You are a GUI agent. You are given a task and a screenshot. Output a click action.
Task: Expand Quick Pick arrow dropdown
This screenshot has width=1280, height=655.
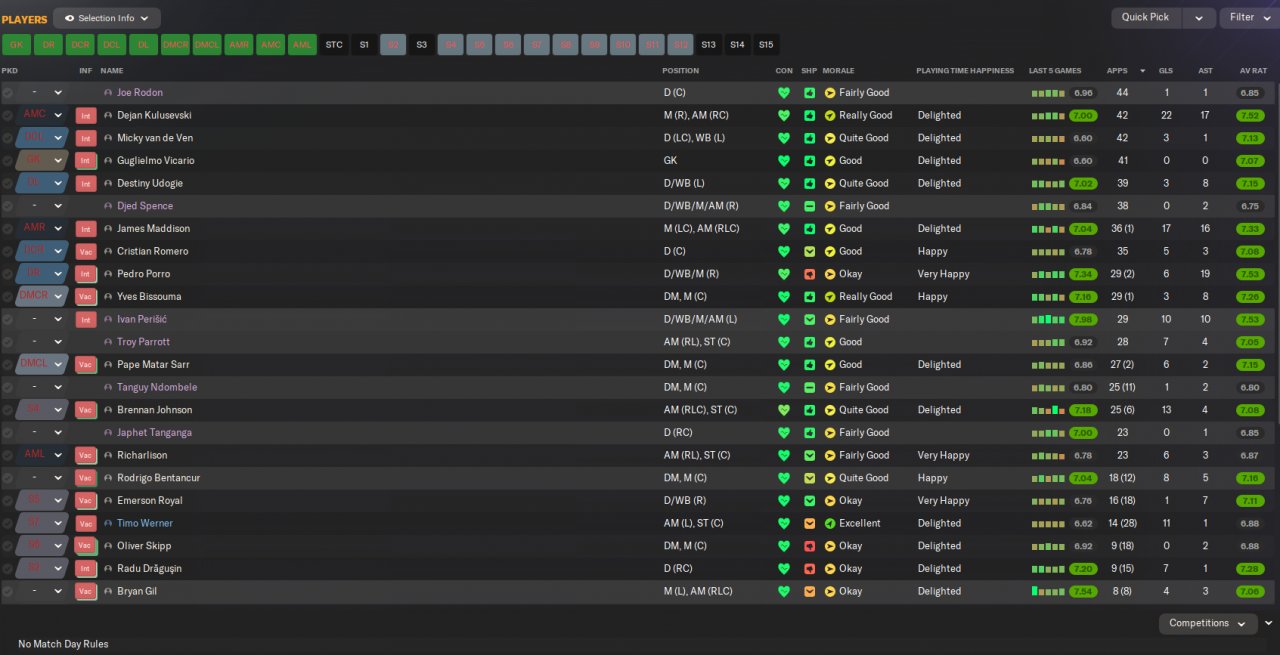click(1199, 17)
